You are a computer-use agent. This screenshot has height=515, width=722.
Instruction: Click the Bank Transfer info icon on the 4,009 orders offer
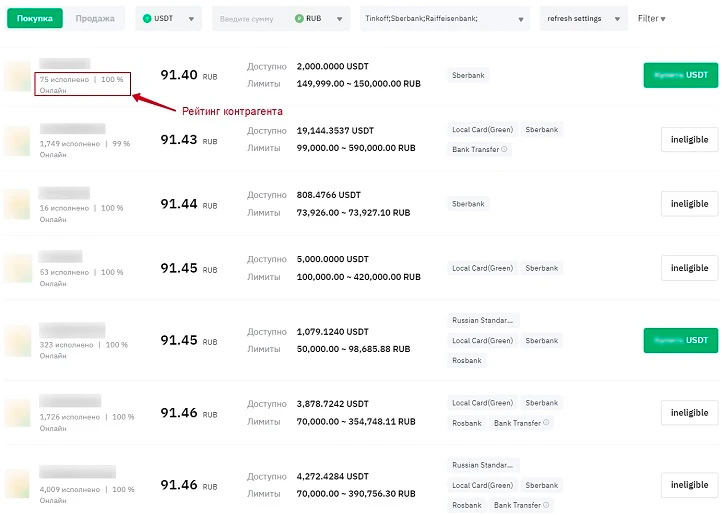click(548, 505)
